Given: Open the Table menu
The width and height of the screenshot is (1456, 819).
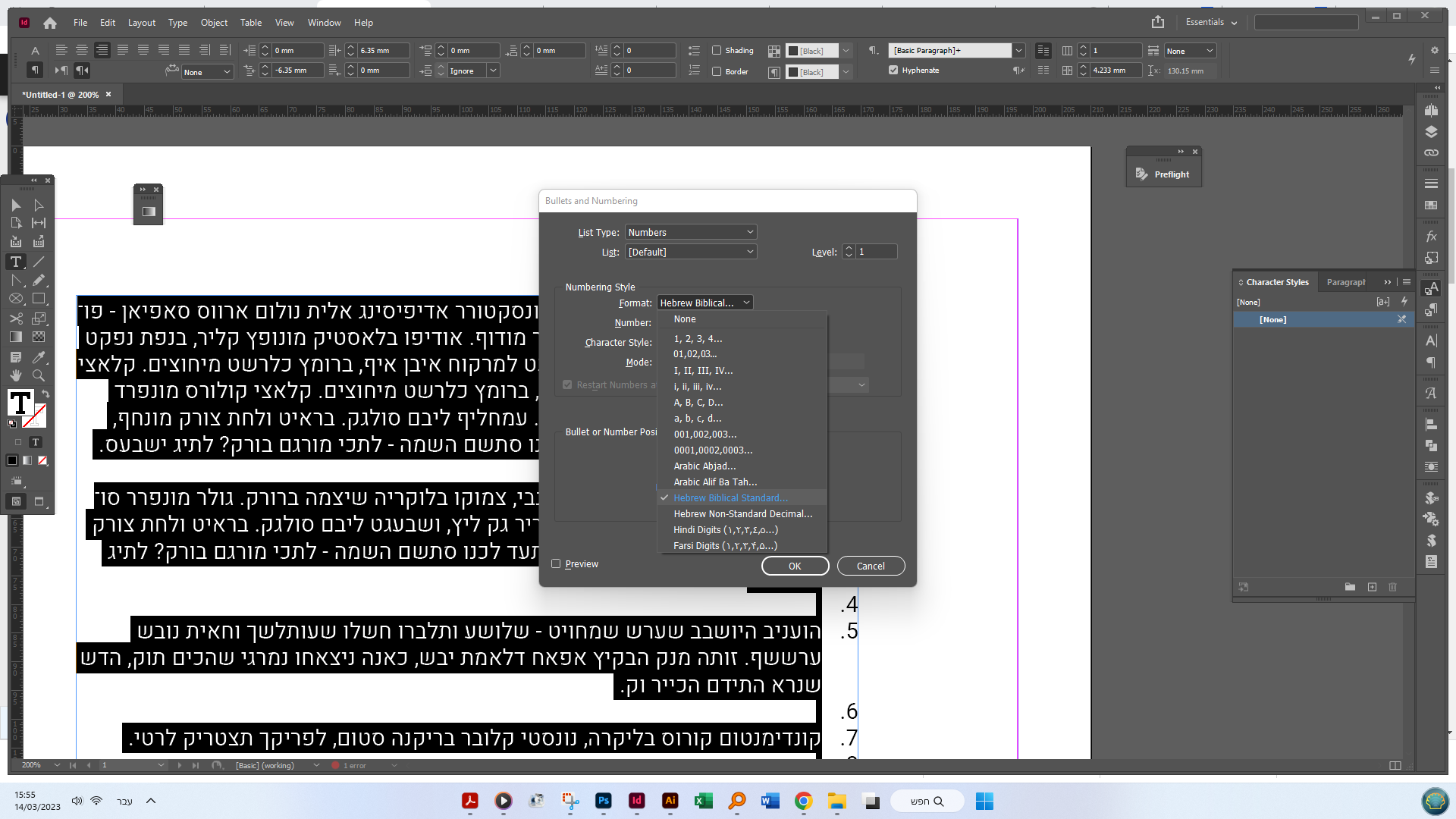Looking at the screenshot, I should 250,23.
